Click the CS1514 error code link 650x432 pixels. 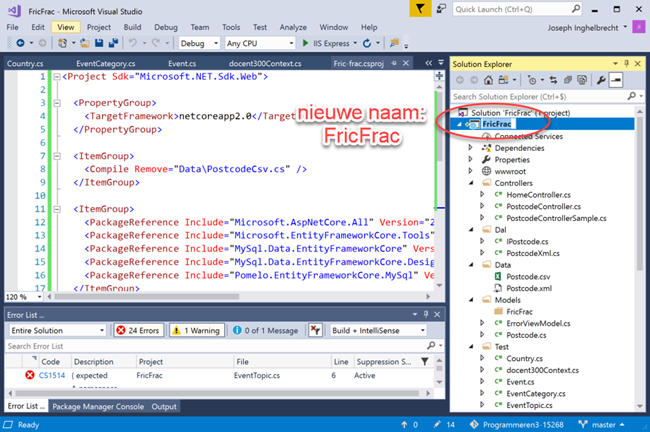pos(52,375)
